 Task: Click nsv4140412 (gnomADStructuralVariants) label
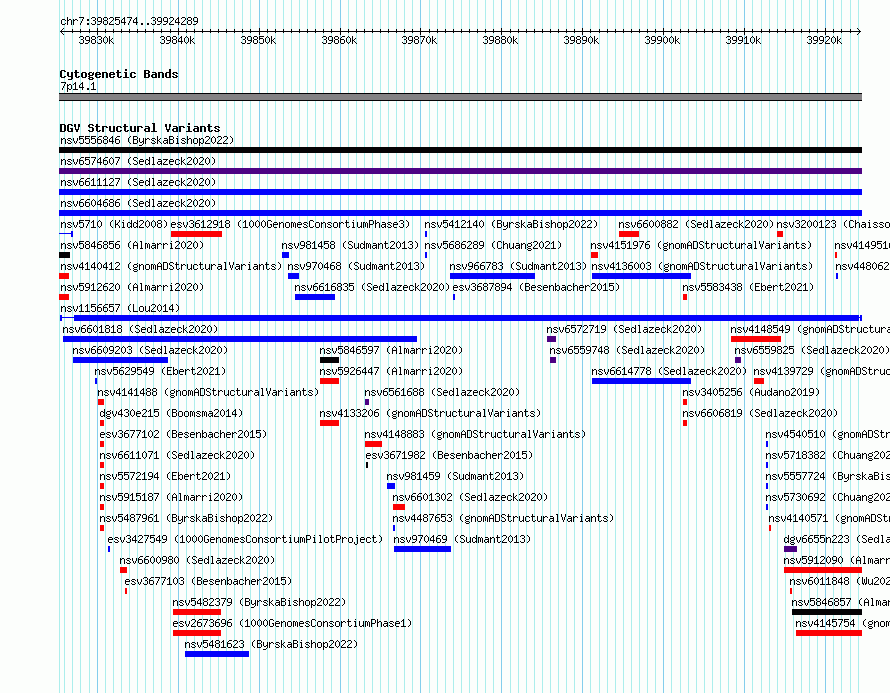coord(171,266)
